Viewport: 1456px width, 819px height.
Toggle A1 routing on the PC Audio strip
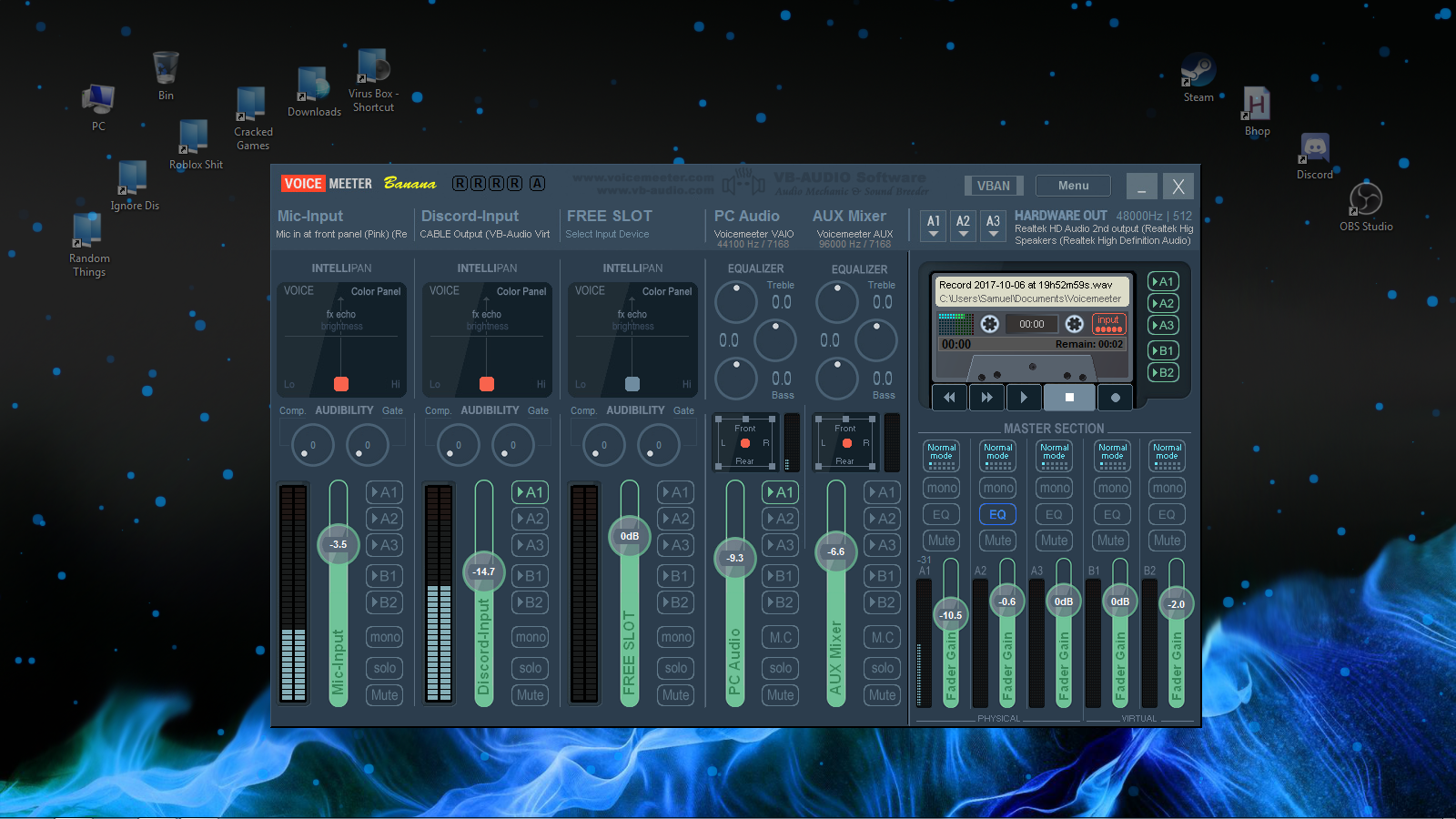(x=781, y=492)
